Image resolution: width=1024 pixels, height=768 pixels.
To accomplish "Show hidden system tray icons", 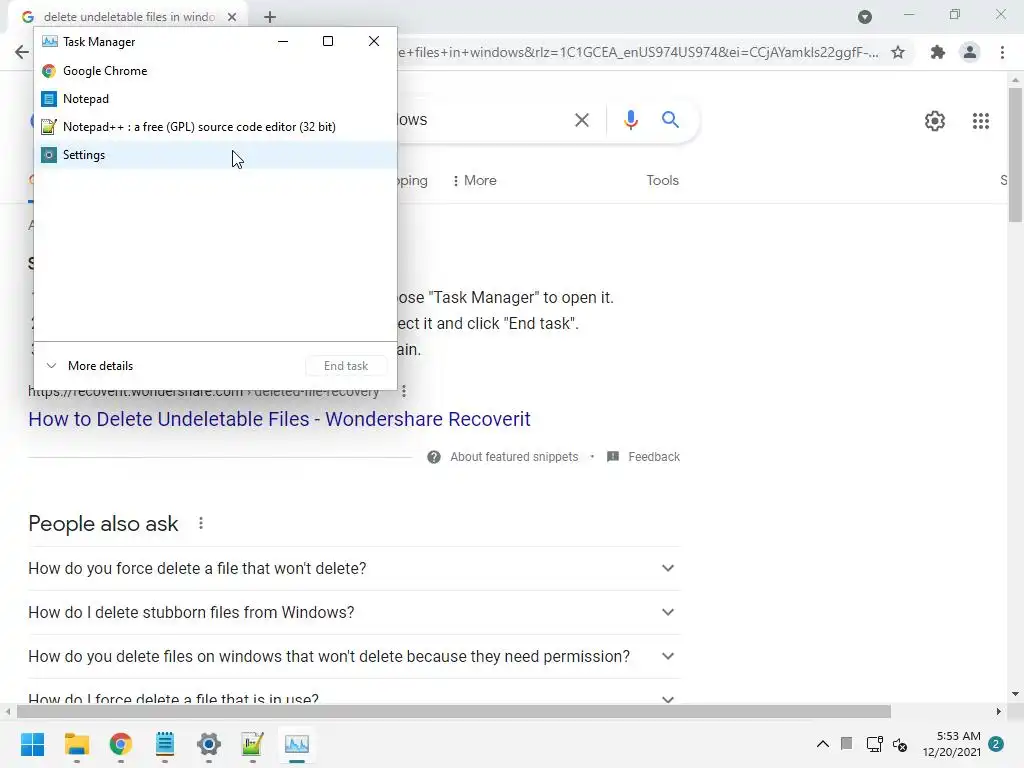I will click(823, 744).
